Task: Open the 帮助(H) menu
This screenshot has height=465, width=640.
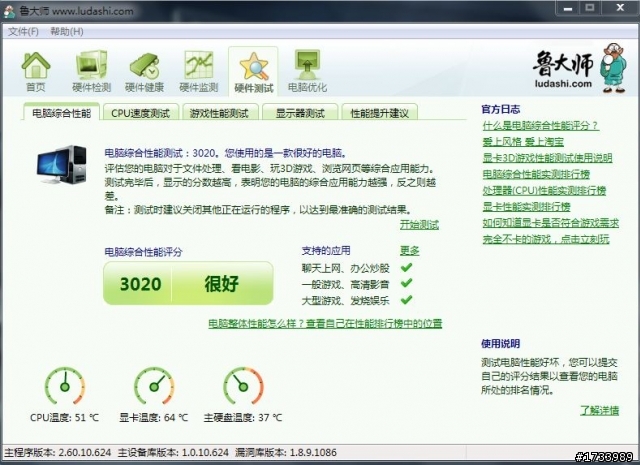Action: [x=67, y=31]
